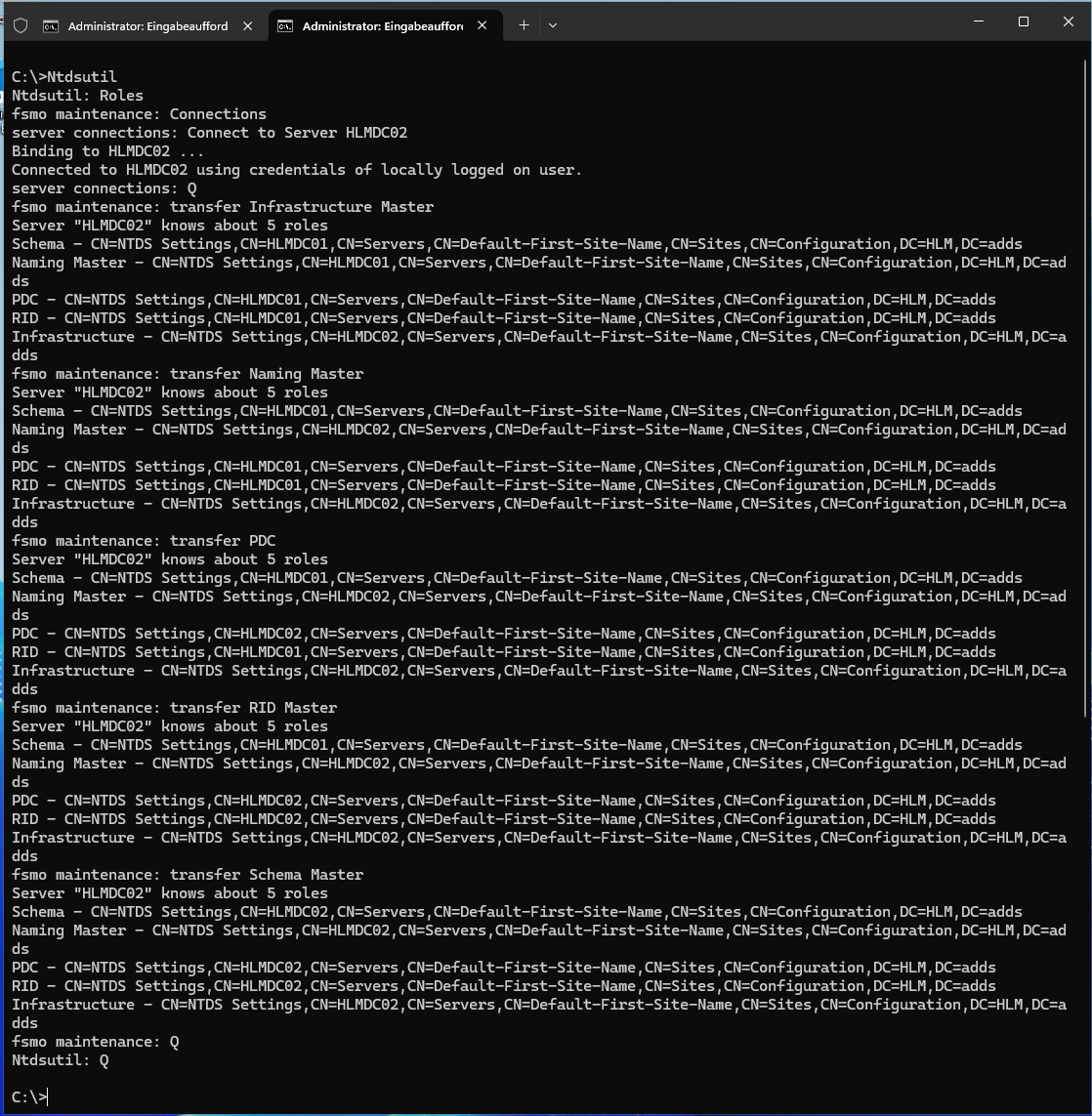Click the command prompt icon on first tab
Screen dimensions: 1092x1116
51,26
